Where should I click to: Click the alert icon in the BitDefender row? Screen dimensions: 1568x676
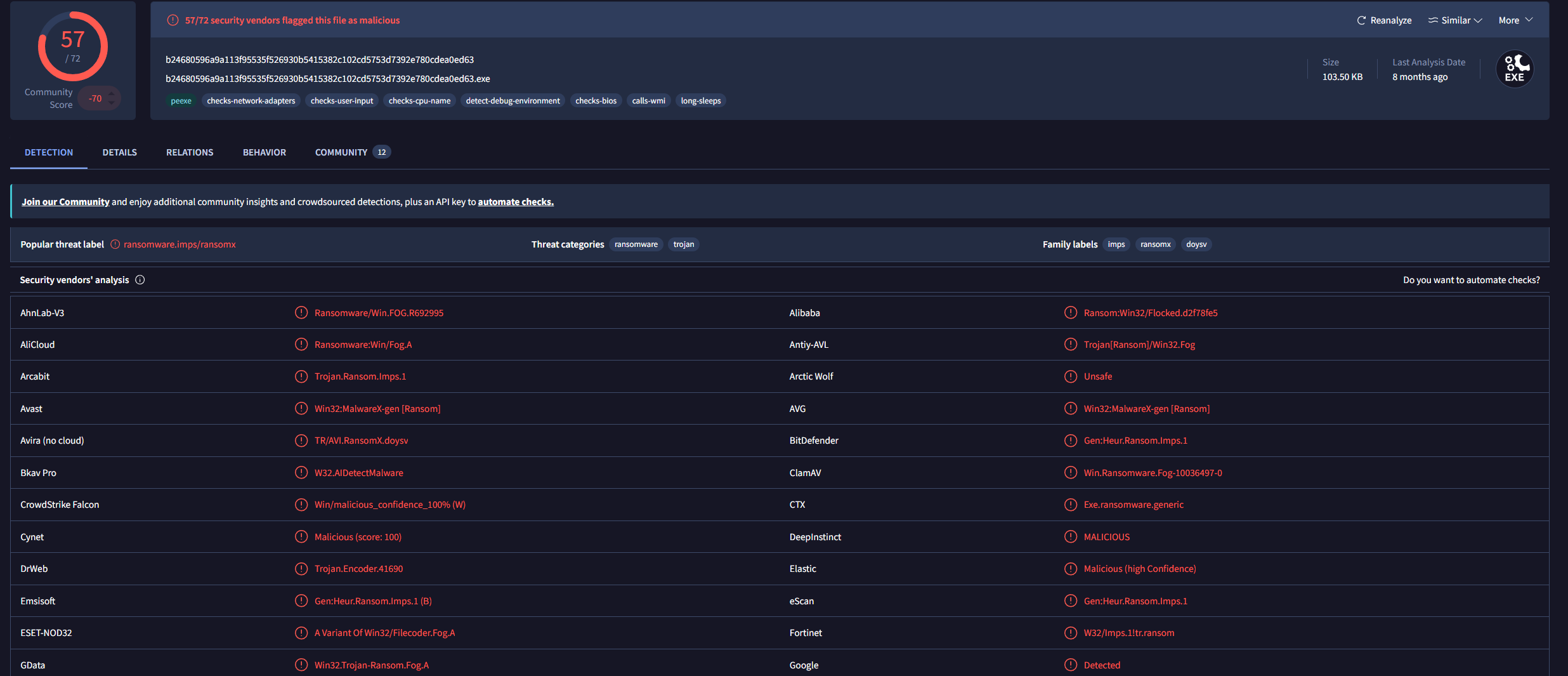tap(1071, 441)
